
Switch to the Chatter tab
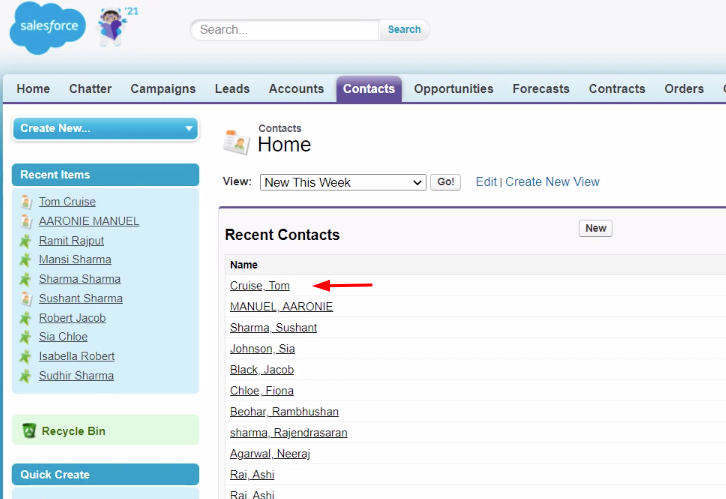click(x=90, y=88)
